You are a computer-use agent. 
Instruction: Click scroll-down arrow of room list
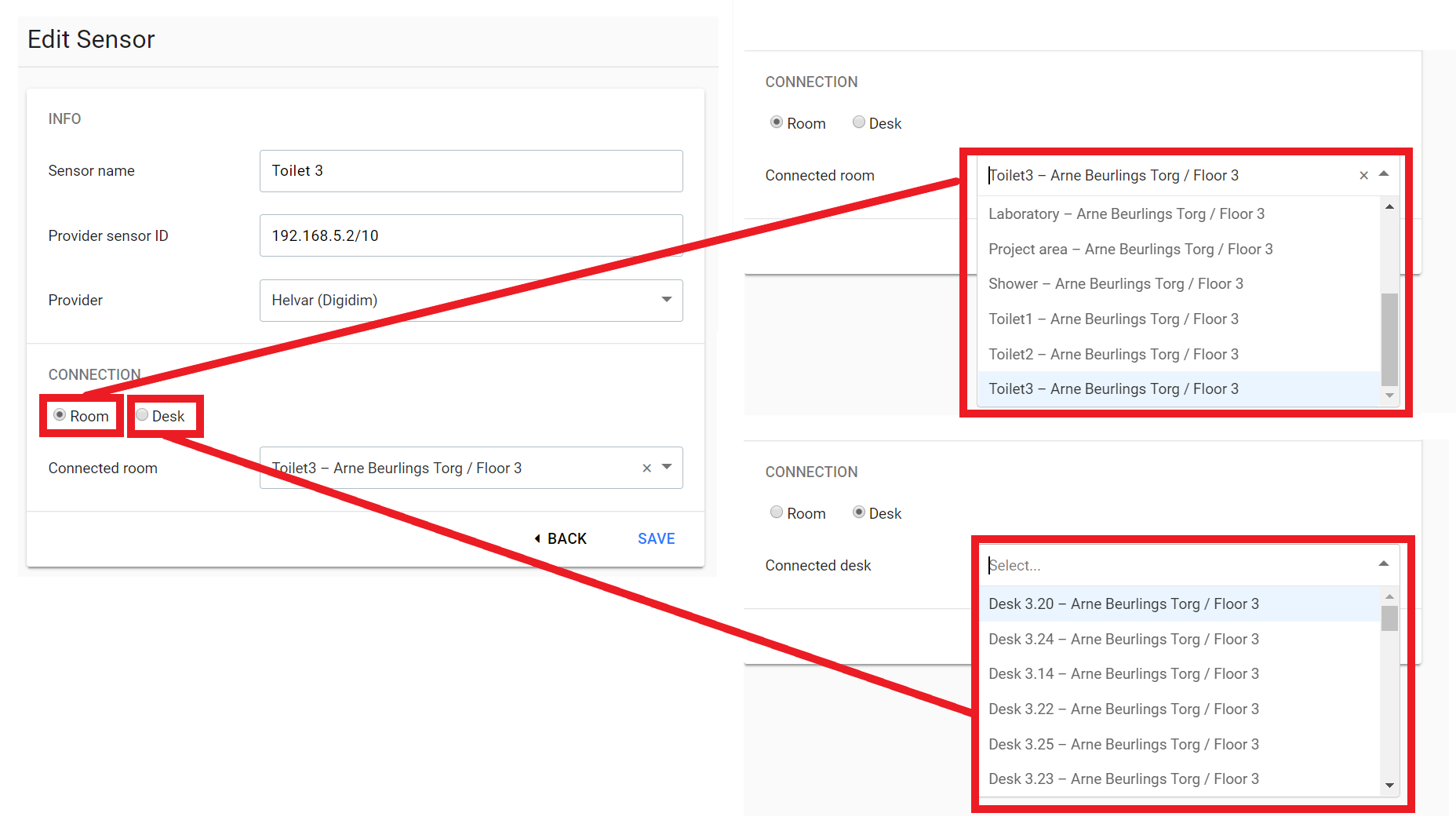click(1389, 396)
